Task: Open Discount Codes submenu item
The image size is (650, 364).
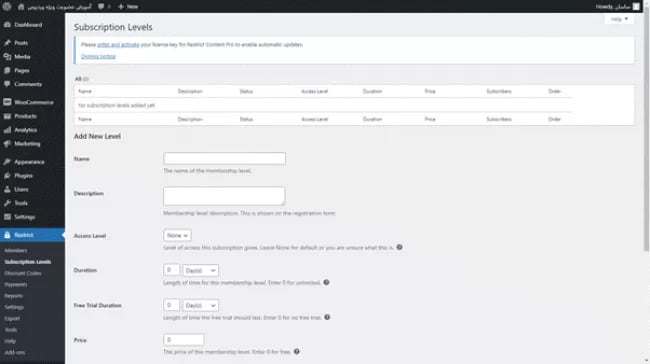Action: [x=23, y=274]
